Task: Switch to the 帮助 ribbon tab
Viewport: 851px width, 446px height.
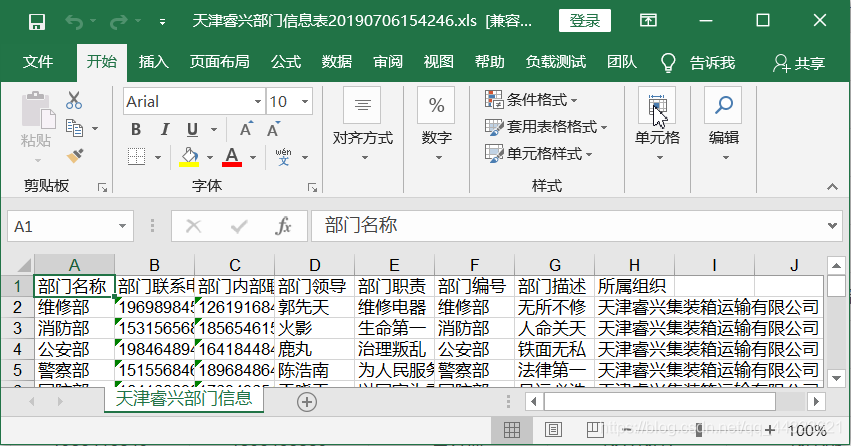Action: point(490,62)
